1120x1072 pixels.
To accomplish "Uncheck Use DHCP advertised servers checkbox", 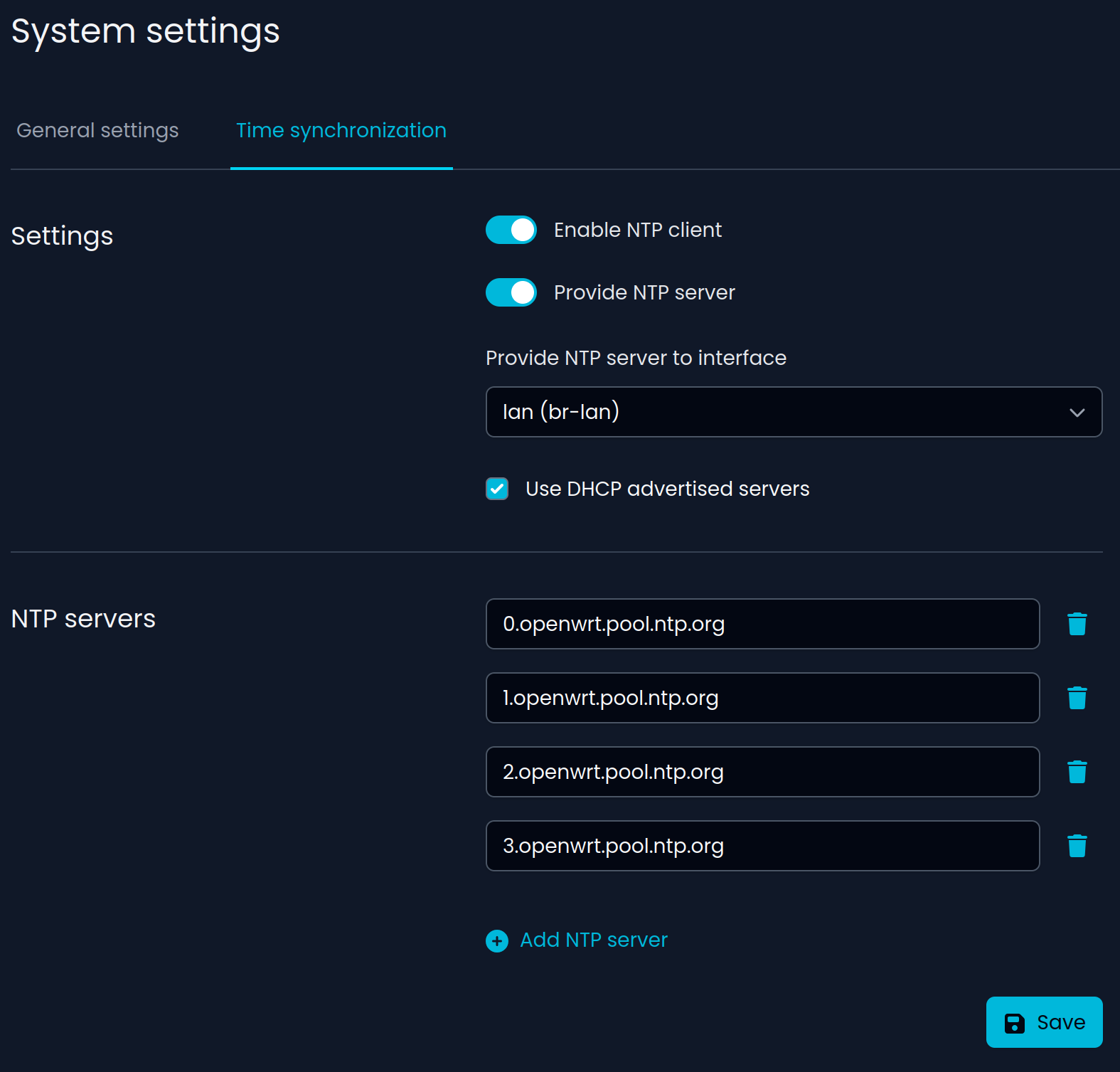I will (497, 489).
